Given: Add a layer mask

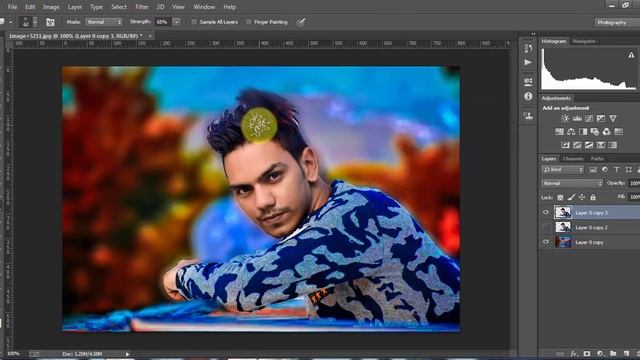Looking at the screenshot, I should pos(587,353).
